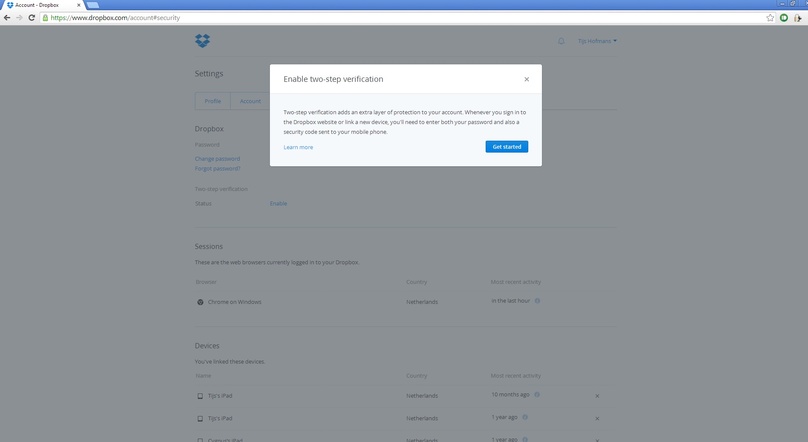Select the Account - Dropbox browser tab

(41, 5)
